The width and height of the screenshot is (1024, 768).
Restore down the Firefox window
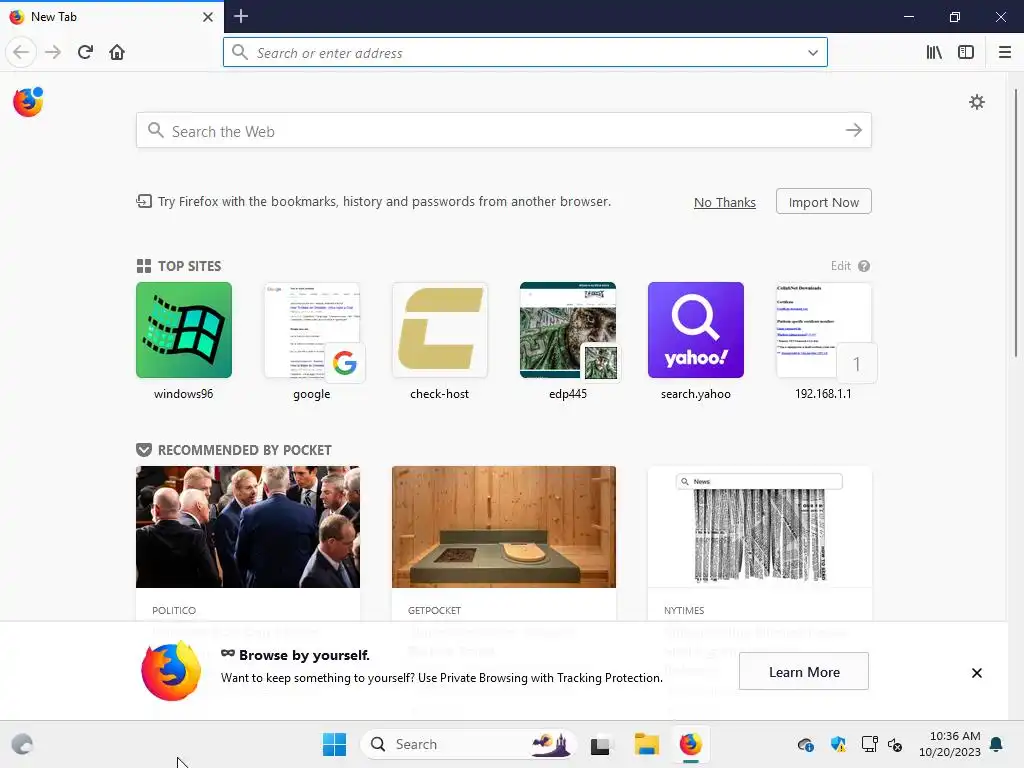coord(955,16)
